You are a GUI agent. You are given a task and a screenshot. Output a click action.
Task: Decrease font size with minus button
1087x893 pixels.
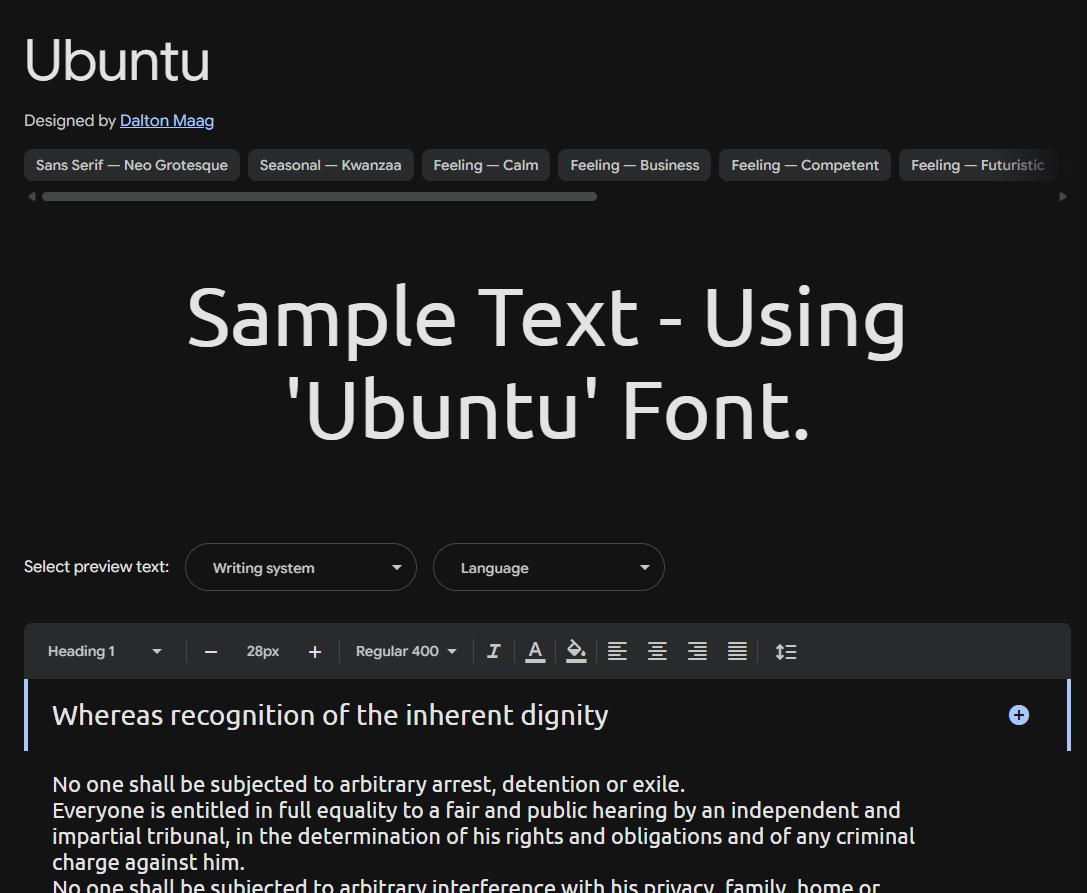click(211, 652)
